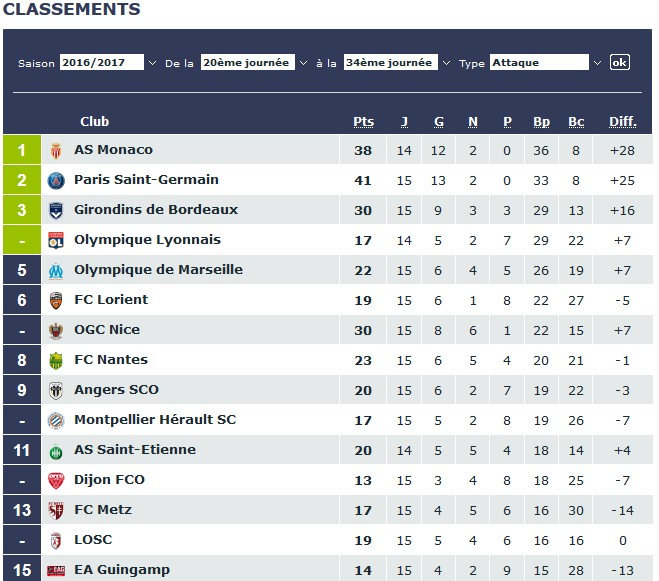The image size is (659, 581).
Task: Click the Olympique de Marseille crest icon
Action: click(56, 270)
